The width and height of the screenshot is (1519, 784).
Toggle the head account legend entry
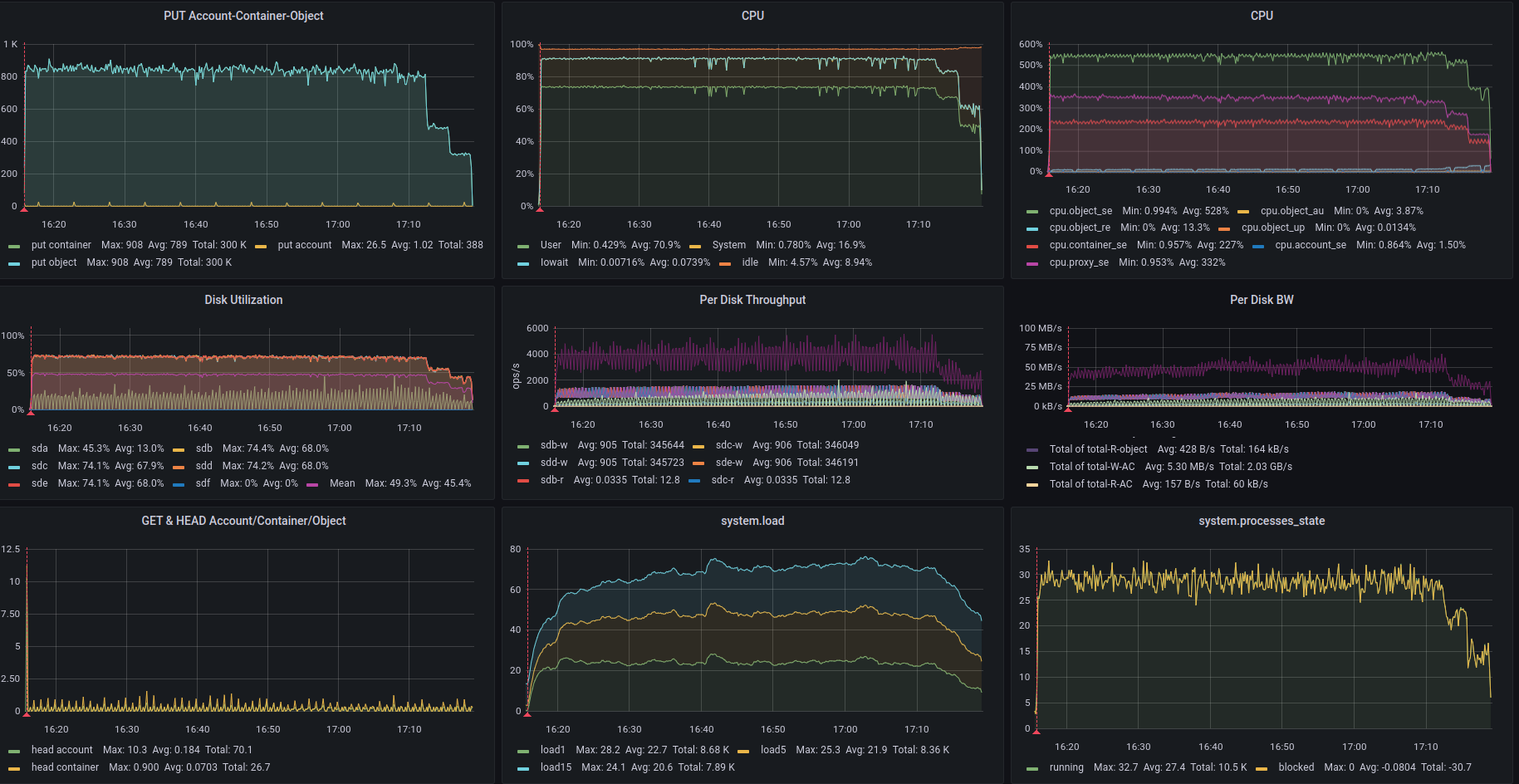tap(61, 750)
